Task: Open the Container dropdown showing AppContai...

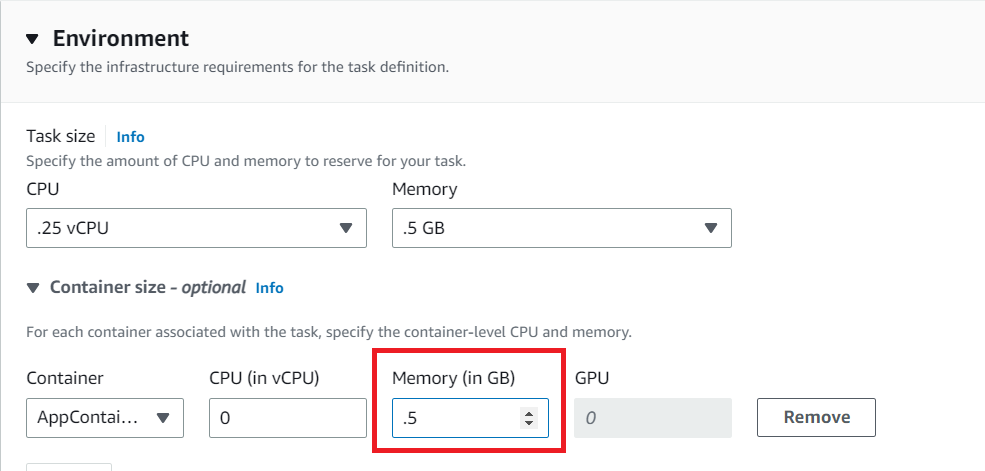Action: click(105, 418)
